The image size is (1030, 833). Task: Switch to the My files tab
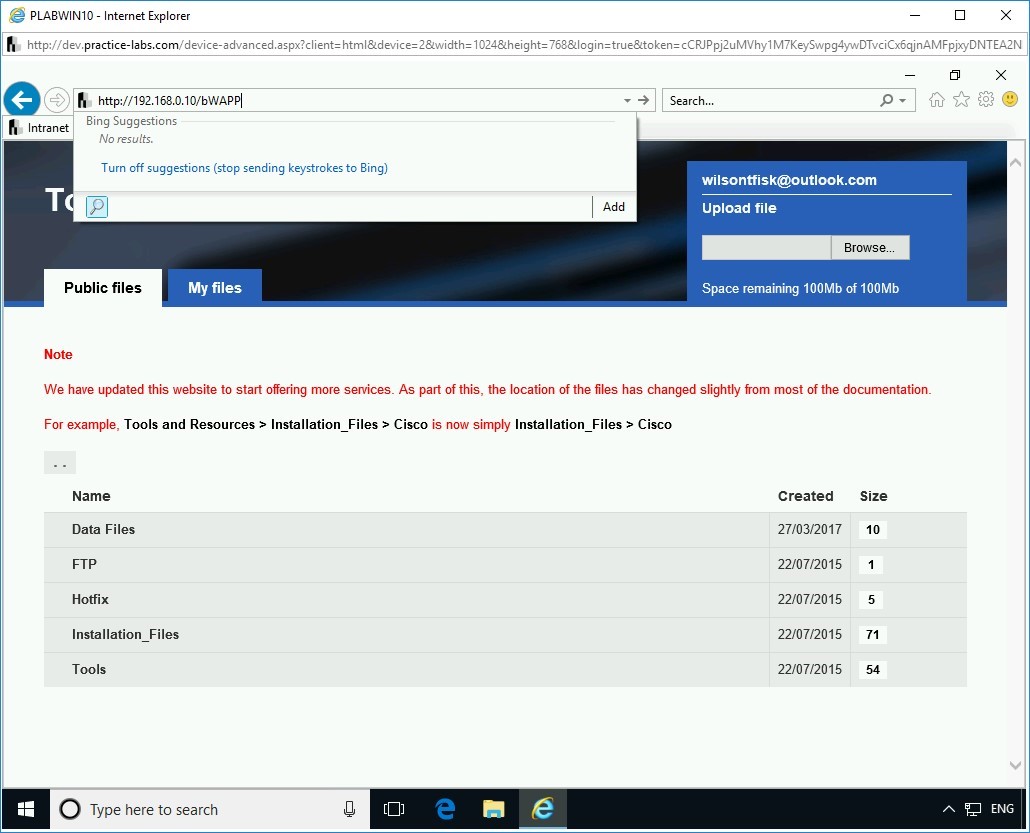pos(214,287)
